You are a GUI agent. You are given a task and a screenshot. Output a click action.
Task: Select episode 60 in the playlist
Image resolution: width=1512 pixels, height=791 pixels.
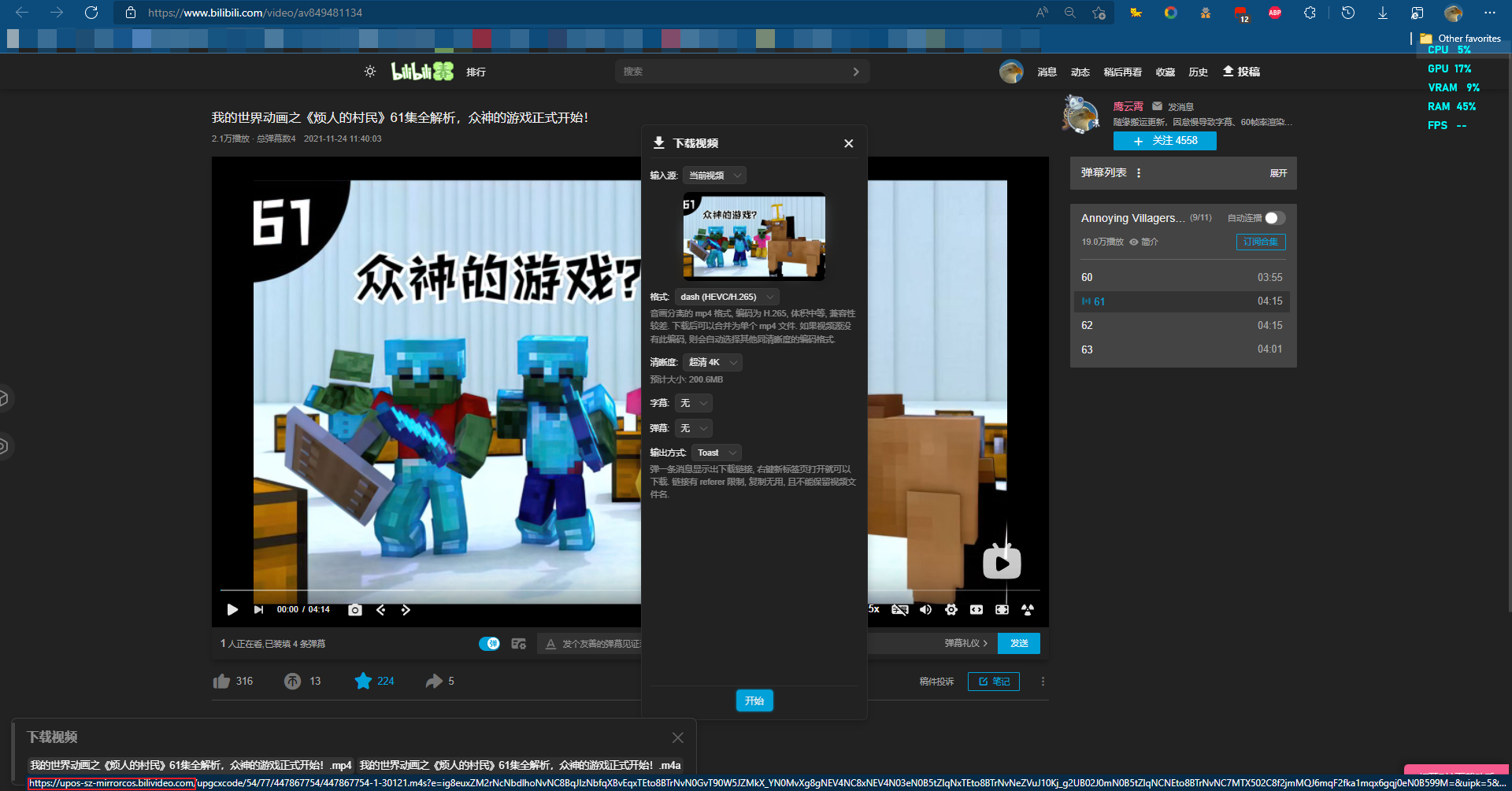1183,277
